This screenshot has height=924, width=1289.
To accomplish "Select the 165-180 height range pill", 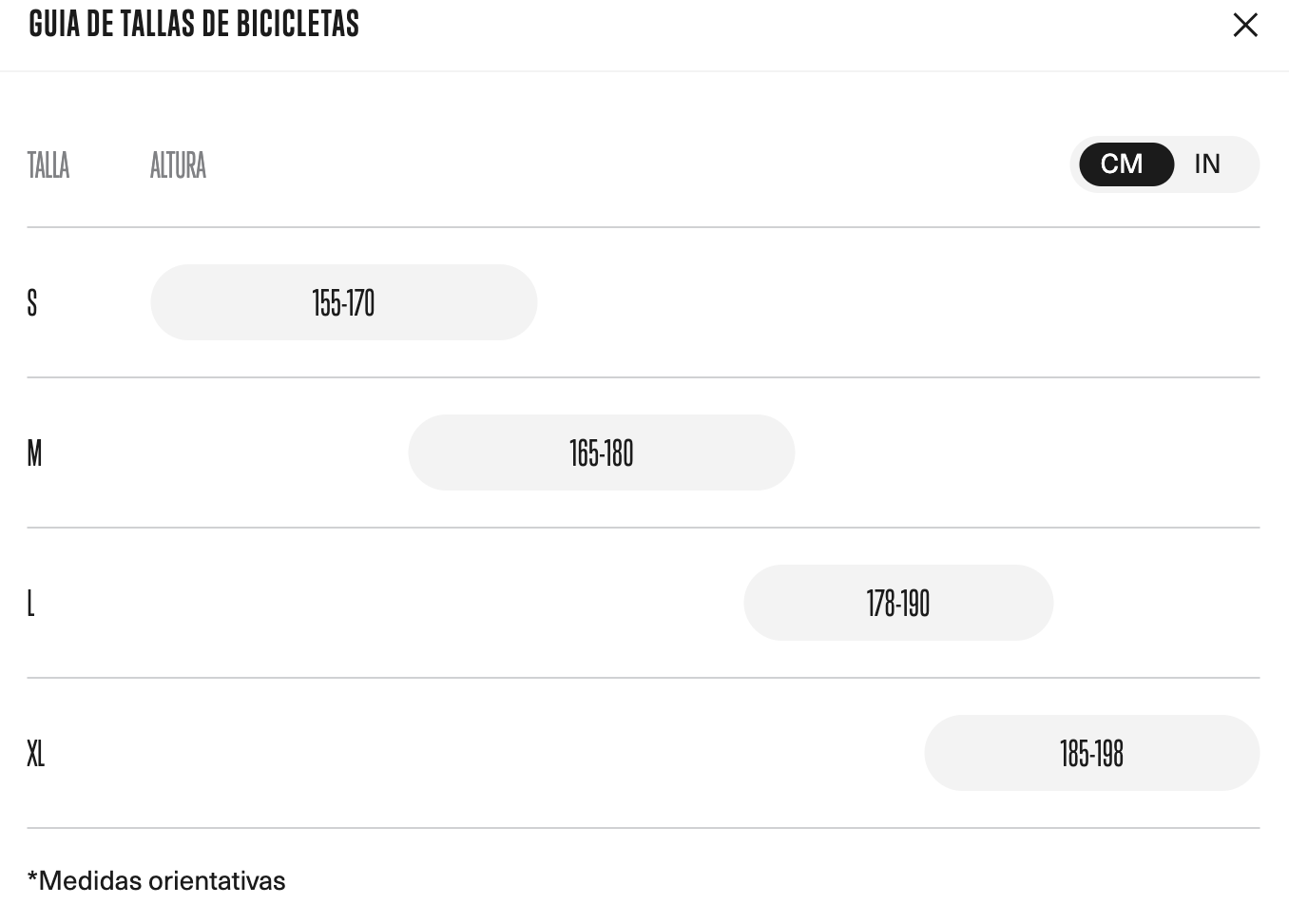I will coord(601,452).
